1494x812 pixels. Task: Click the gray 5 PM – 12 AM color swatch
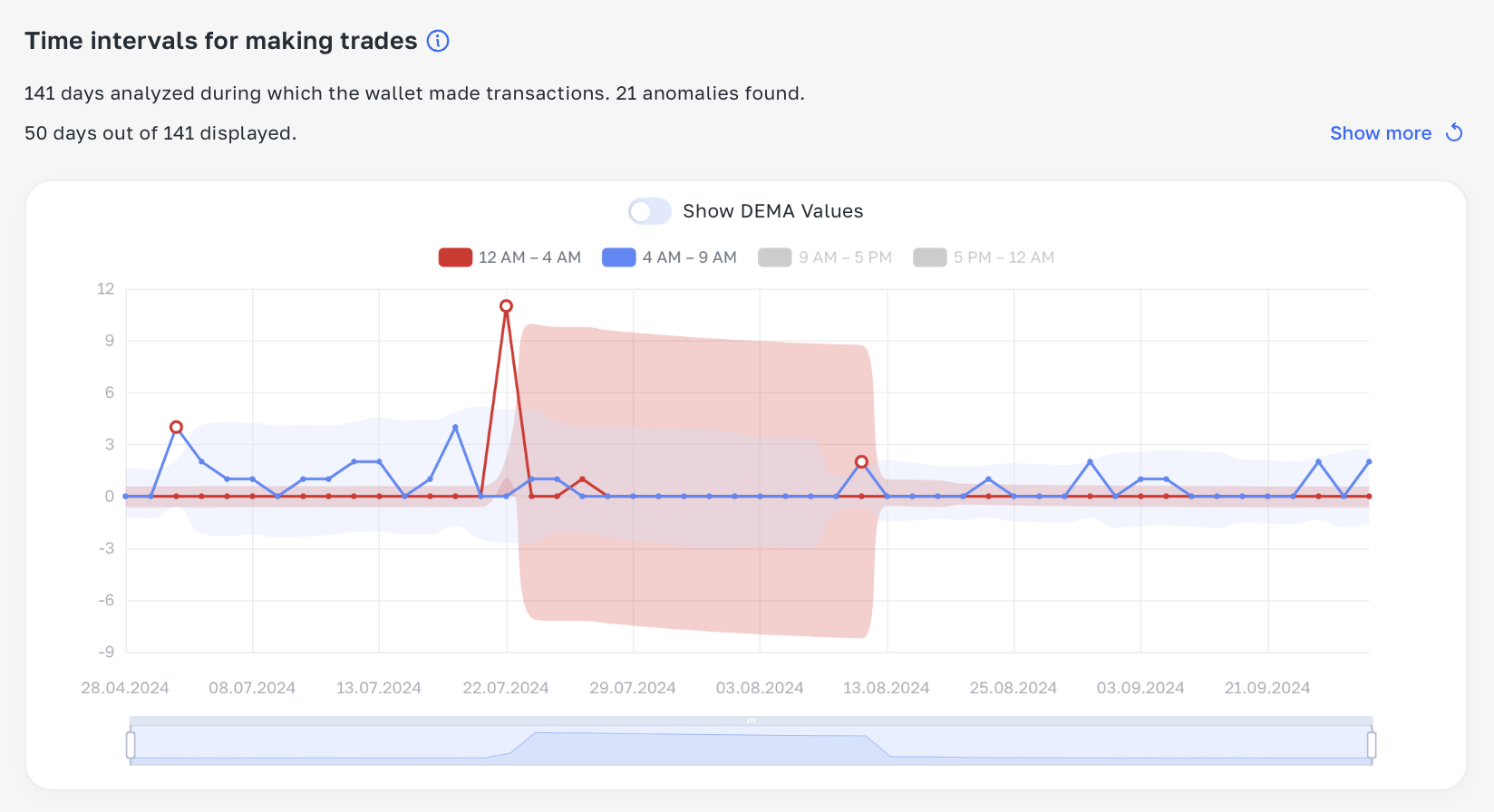tap(930, 257)
